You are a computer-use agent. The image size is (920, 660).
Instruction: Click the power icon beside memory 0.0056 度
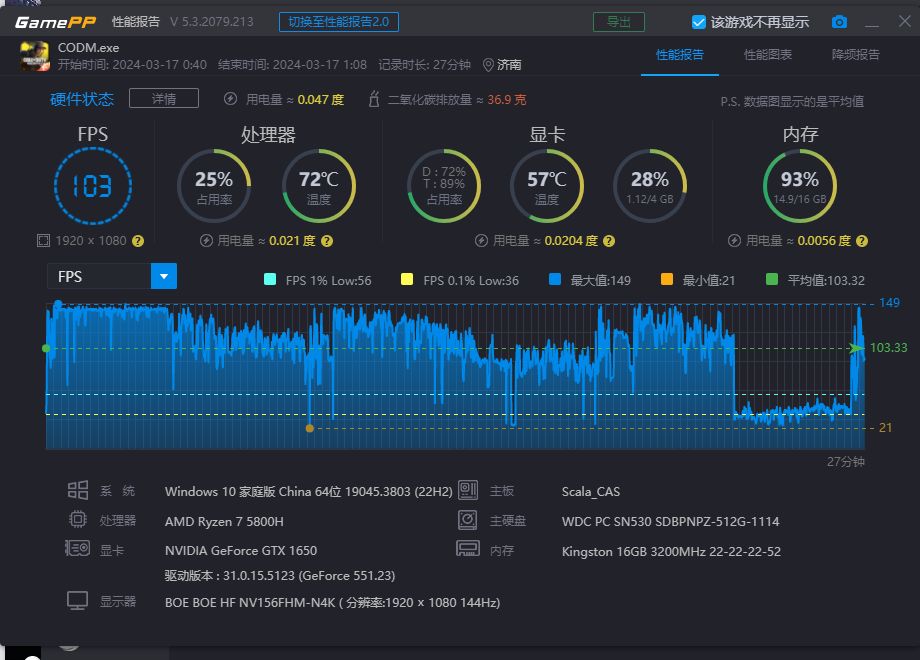coord(734,241)
